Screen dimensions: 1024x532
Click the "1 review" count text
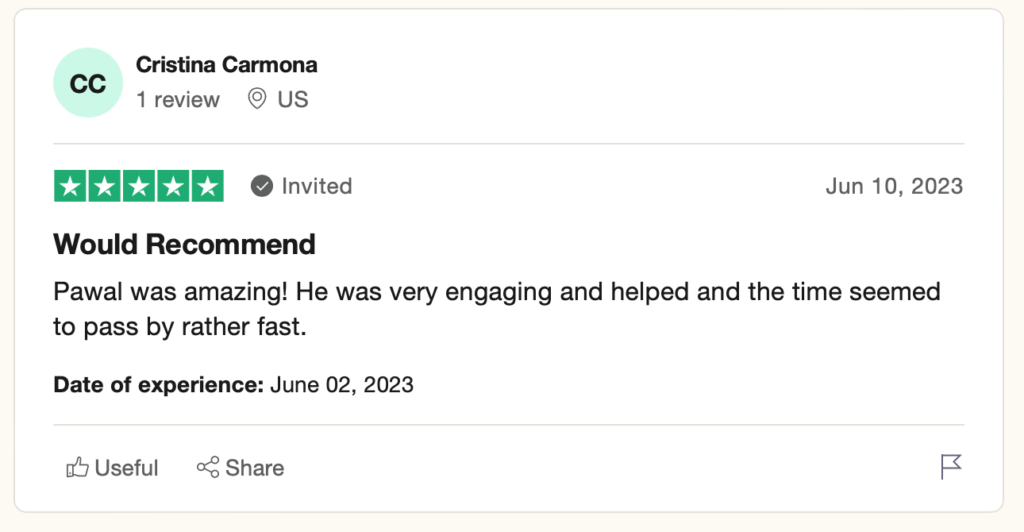tap(178, 99)
